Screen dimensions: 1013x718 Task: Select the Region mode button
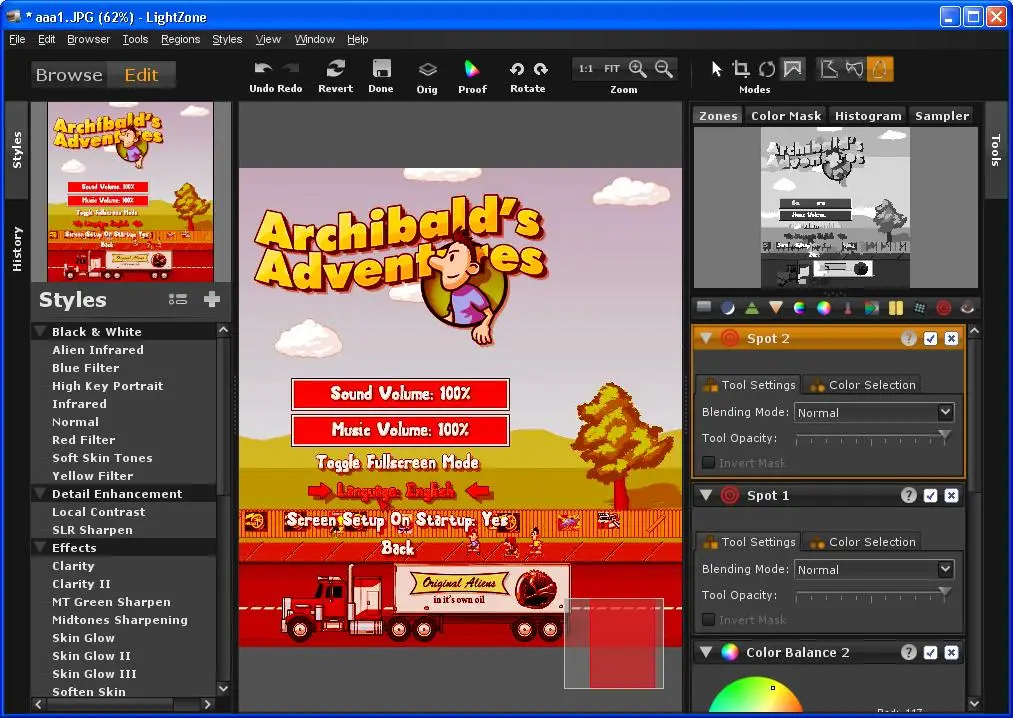(x=793, y=69)
